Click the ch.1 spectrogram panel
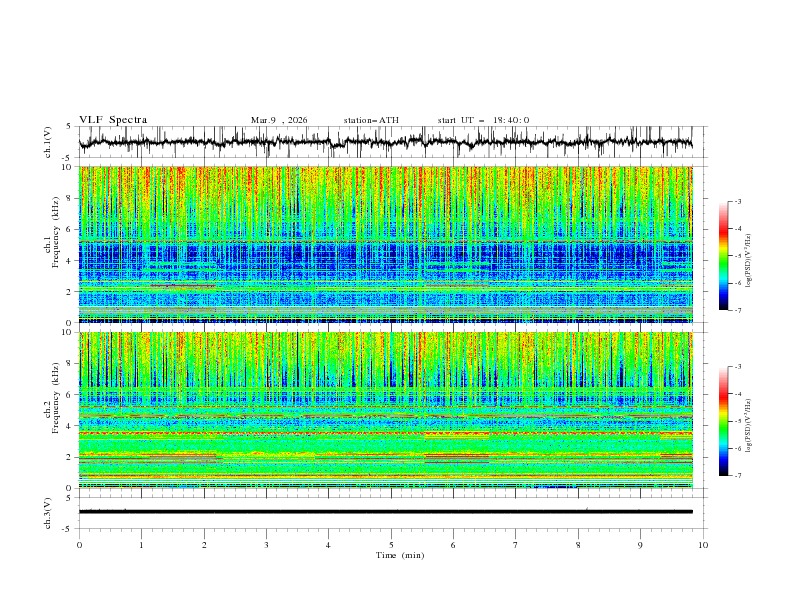 click(386, 244)
